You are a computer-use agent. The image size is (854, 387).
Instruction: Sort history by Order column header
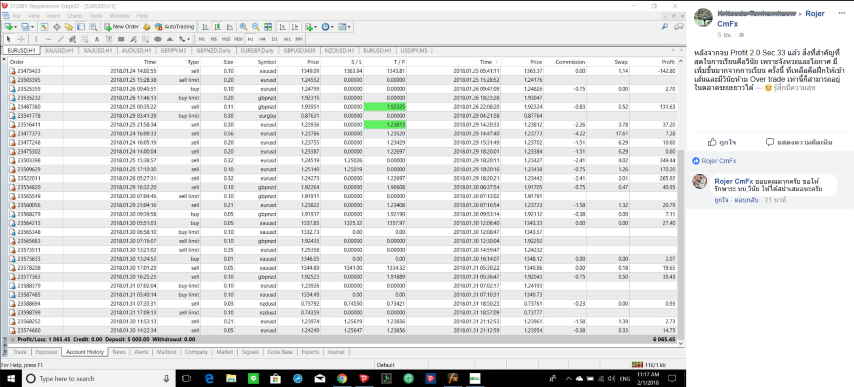click(x=17, y=62)
